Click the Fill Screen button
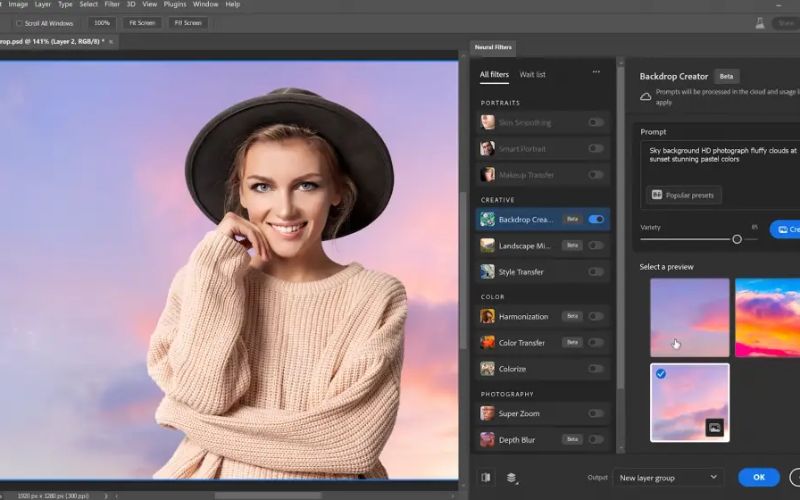This screenshot has height=500, width=800. pyautogui.click(x=188, y=23)
